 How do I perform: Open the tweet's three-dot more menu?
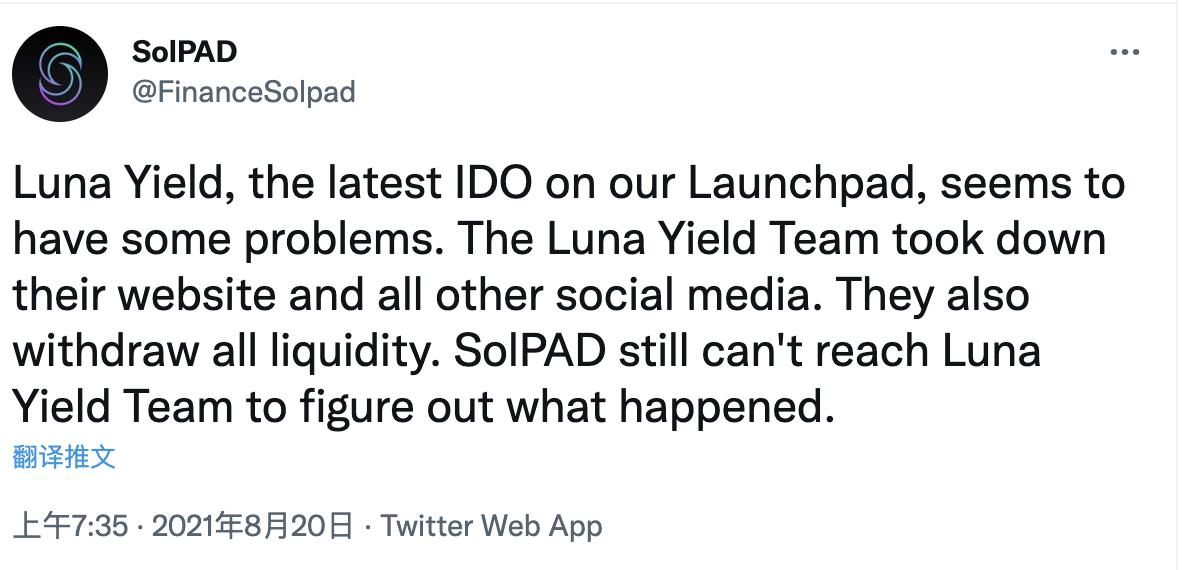[x=1125, y=53]
